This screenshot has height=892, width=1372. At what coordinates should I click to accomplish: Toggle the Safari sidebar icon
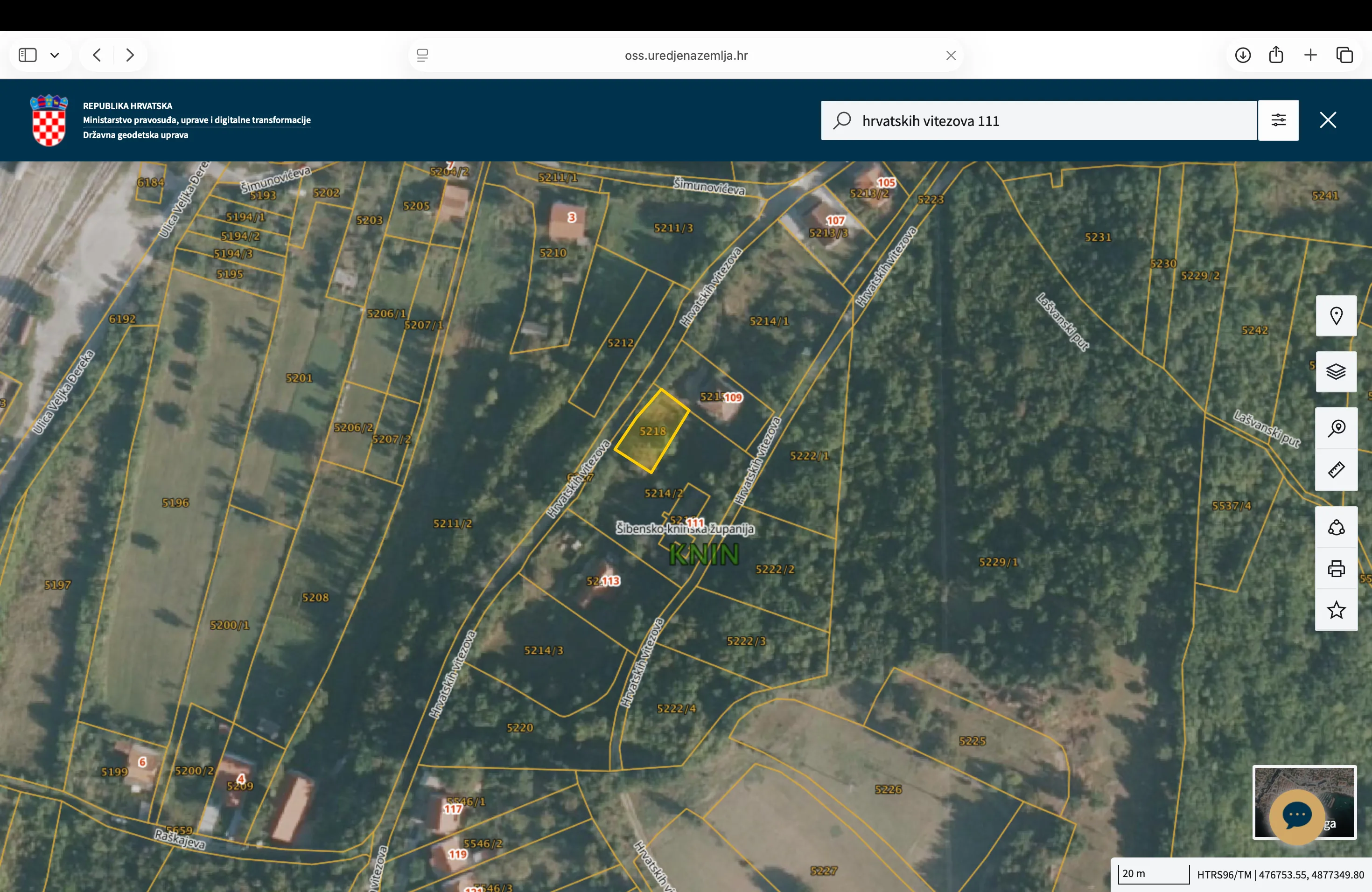28,56
